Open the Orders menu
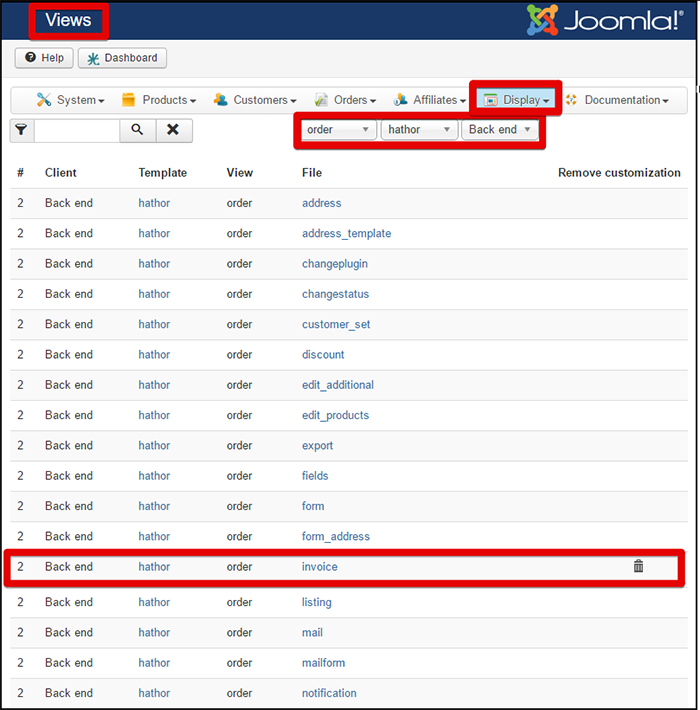Screen dimensions: 700x710 point(345,100)
